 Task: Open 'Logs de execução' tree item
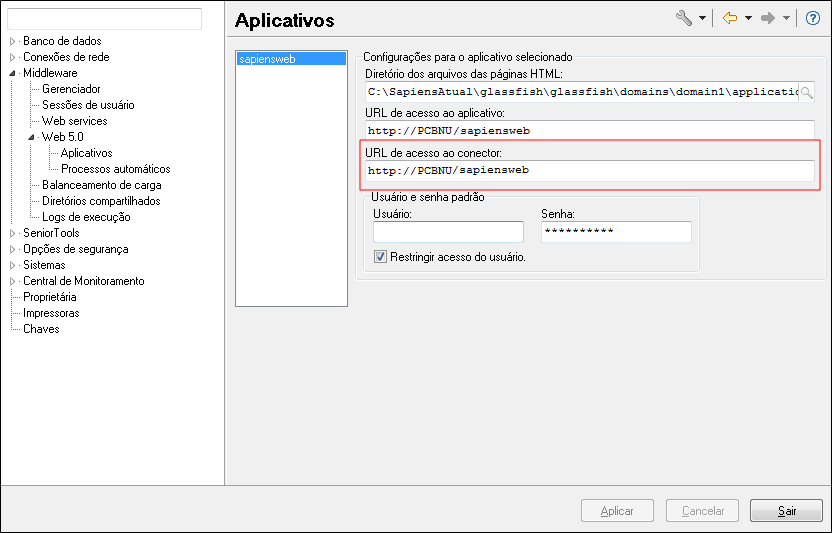pos(86,217)
